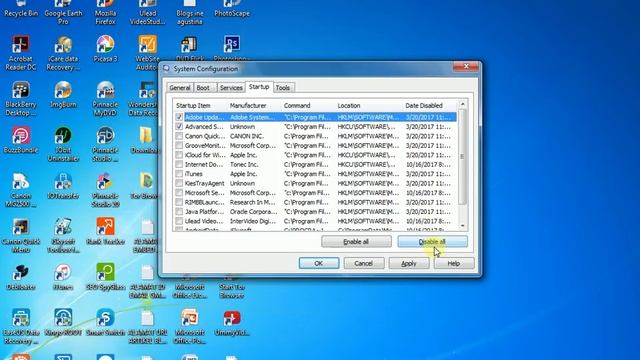The height and width of the screenshot is (360, 640).
Task: Check the GrooveMonitor startup item
Action: tap(179, 145)
